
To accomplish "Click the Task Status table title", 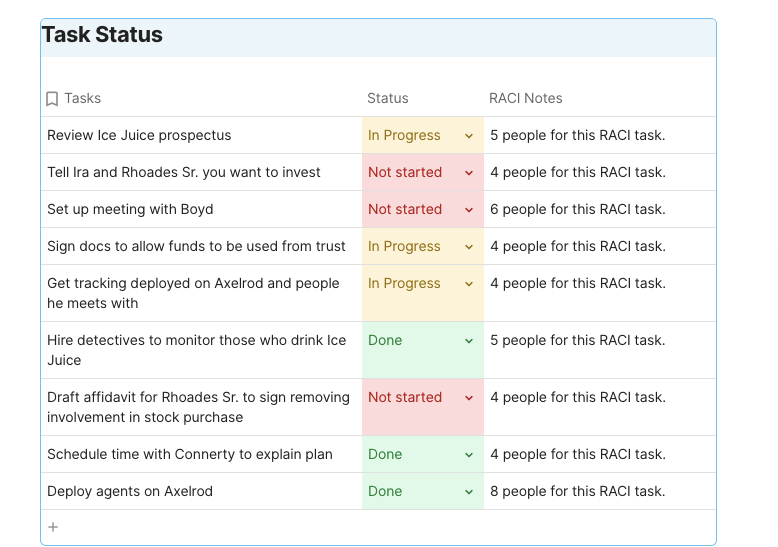I will [x=102, y=35].
